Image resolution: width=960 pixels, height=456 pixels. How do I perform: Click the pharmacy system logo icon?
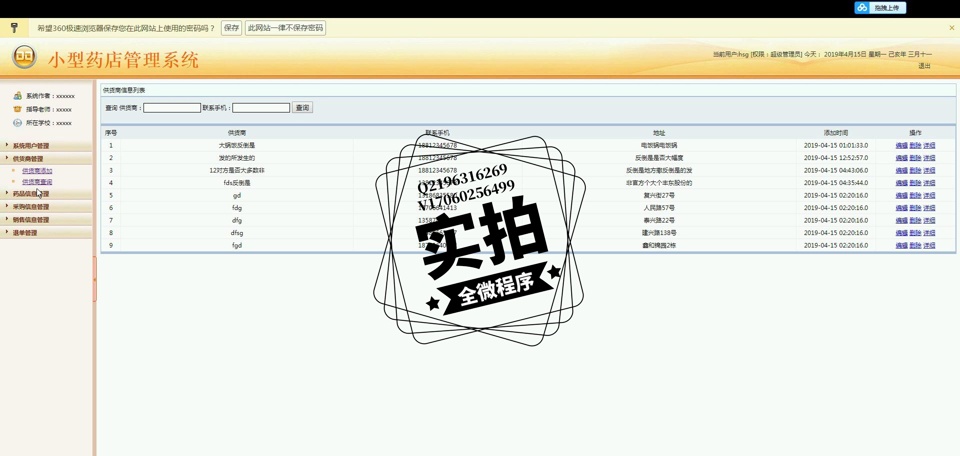[24, 58]
